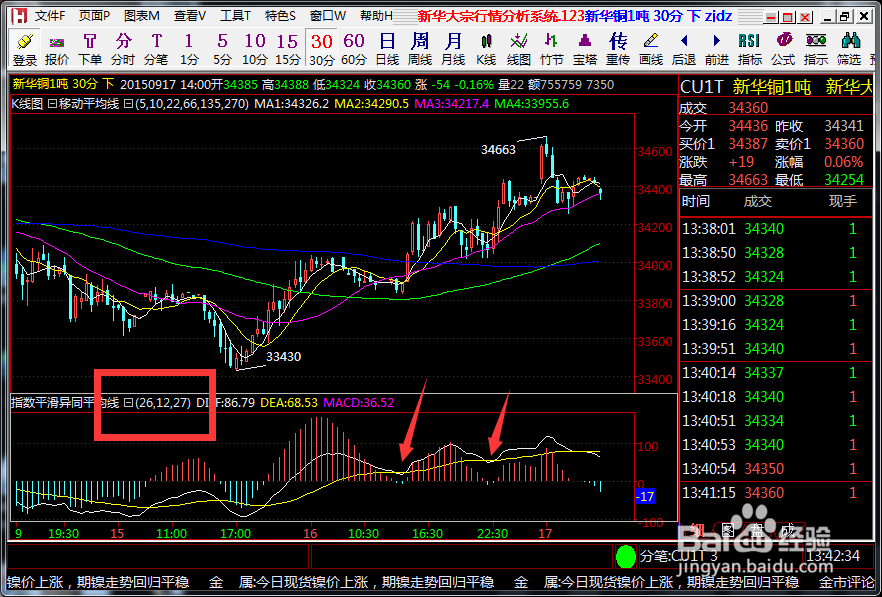882x597 pixels.
Task: Click the green connection status indicator
Action: (x=626, y=556)
